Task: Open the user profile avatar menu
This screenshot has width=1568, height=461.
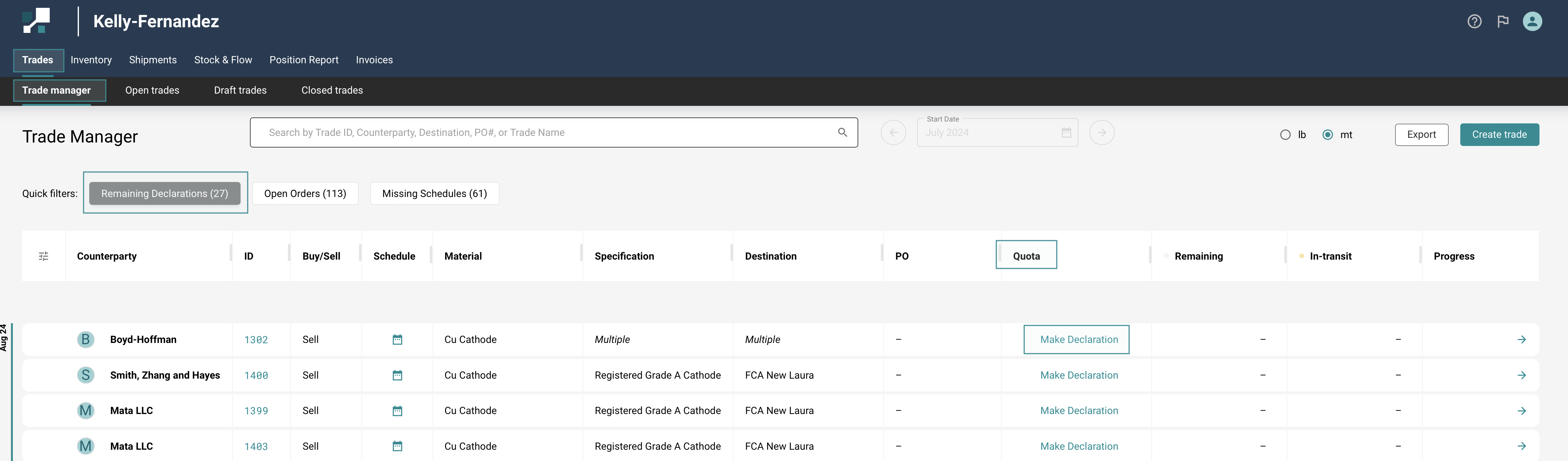Action: (x=1531, y=21)
